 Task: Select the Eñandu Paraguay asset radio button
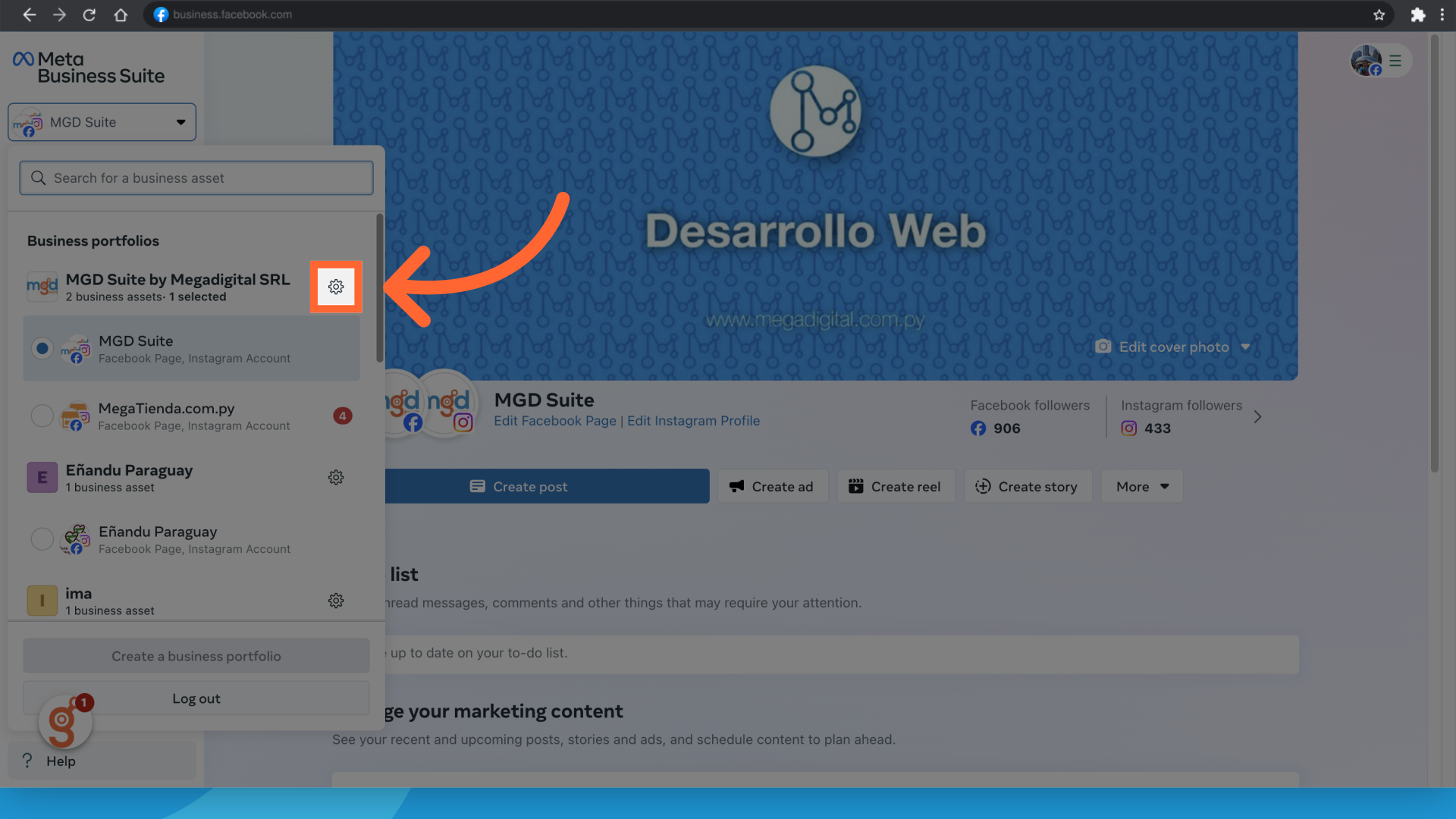(x=42, y=539)
